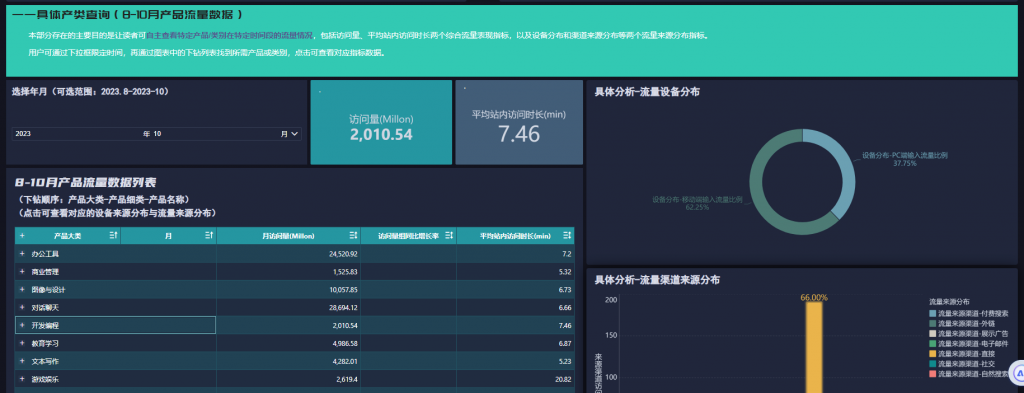The width and height of the screenshot is (1024, 393).
Task: Click the yellow 66.00% bar in channel chart
Action: click(814, 347)
